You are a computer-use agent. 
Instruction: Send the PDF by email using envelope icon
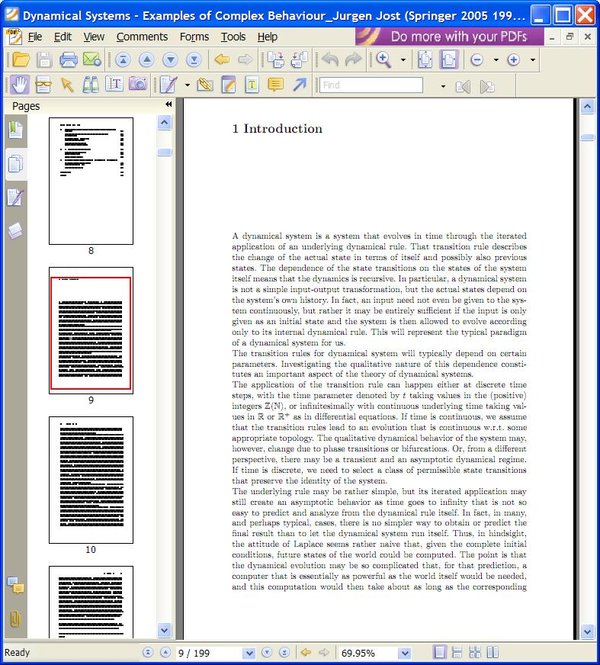pyautogui.click(x=92, y=60)
